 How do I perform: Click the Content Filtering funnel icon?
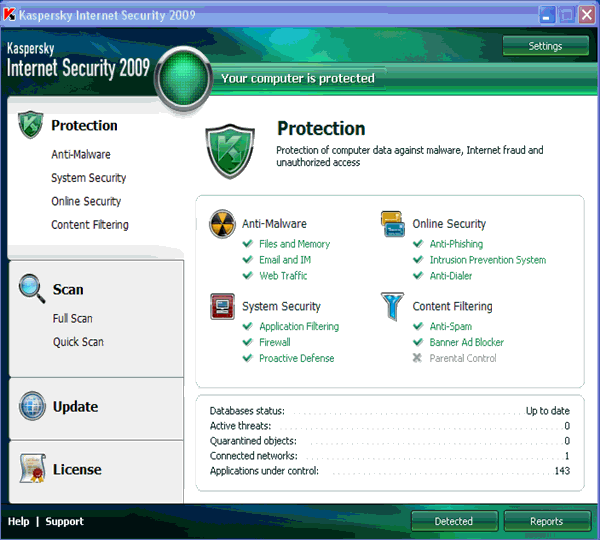click(392, 306)
